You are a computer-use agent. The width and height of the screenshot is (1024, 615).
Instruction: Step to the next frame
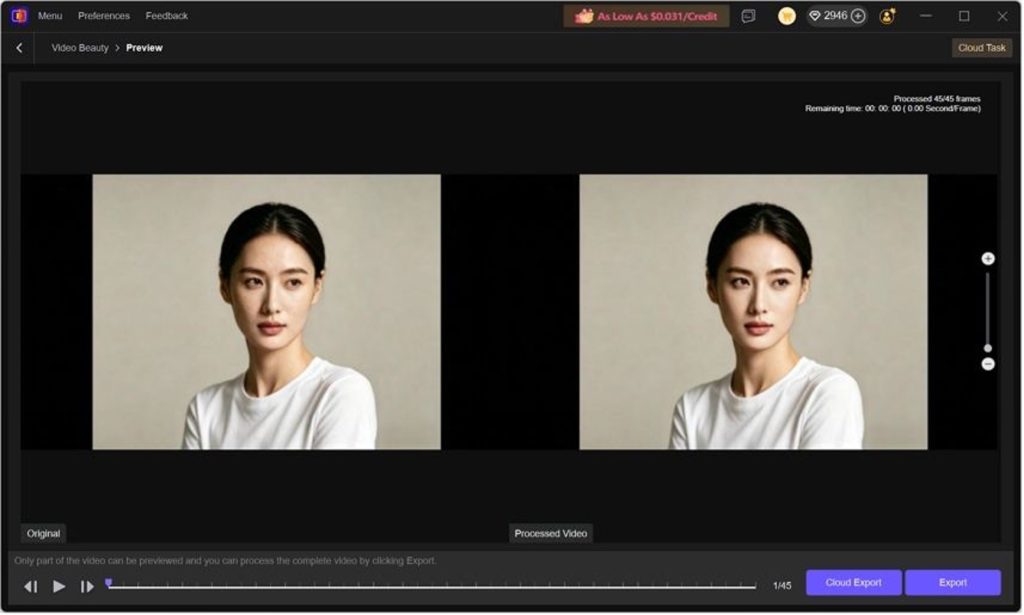tap(87, 588)
